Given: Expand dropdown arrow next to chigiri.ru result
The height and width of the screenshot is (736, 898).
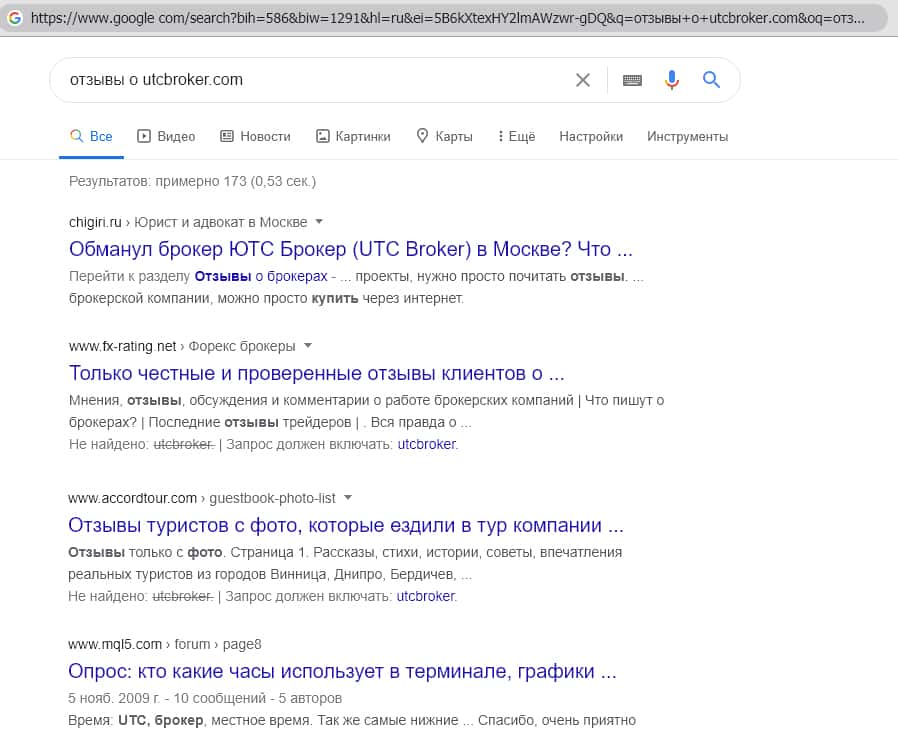Looking at the screenshot, I should 320,222.
